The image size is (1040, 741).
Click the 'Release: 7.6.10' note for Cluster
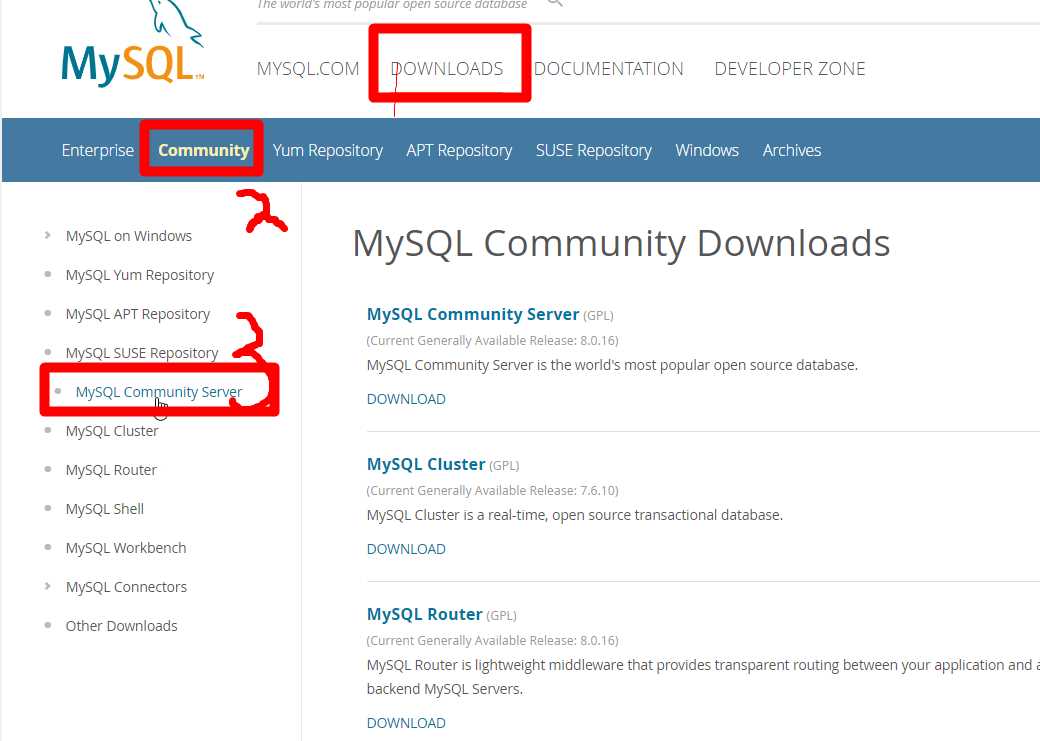[x=492, y=490]
